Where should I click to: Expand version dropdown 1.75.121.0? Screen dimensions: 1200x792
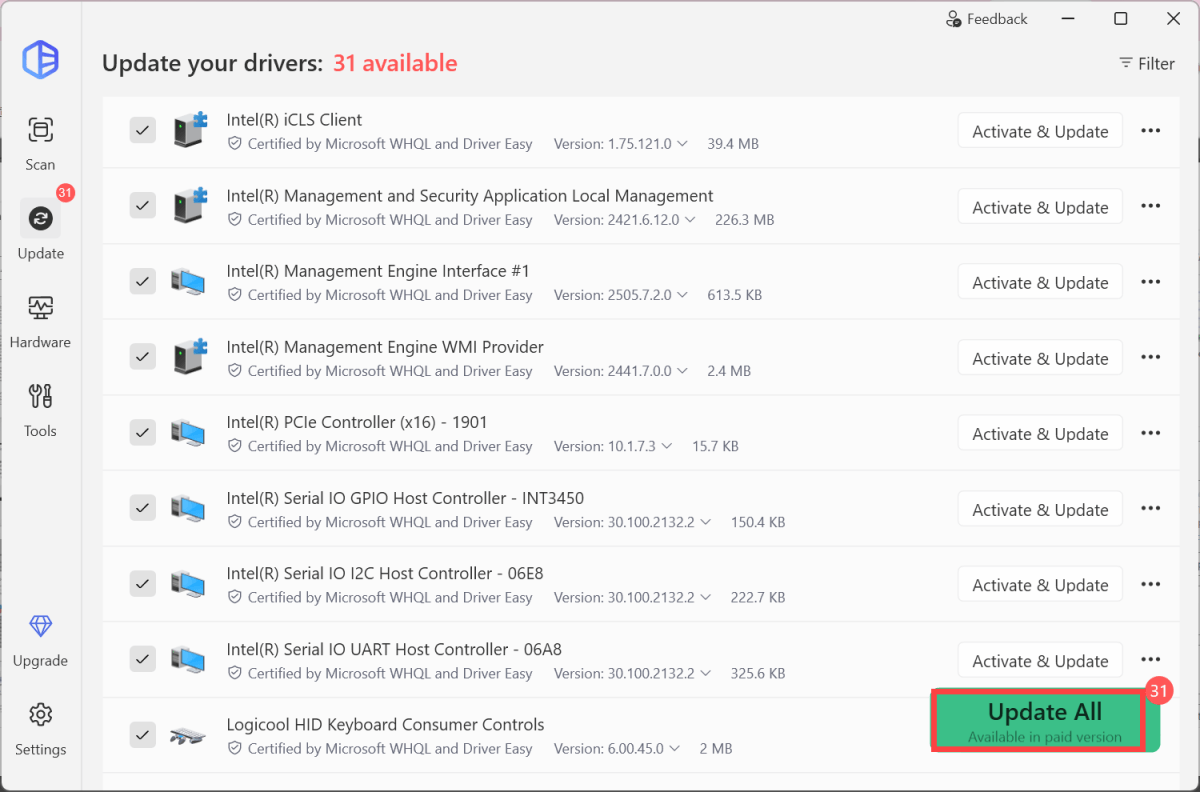coord(682,144)
